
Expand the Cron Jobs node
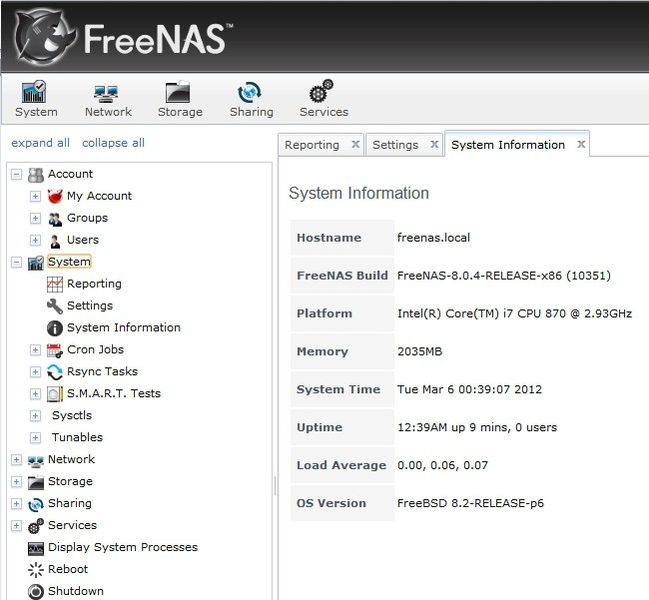pyautogui.click(x=35, y=350)
